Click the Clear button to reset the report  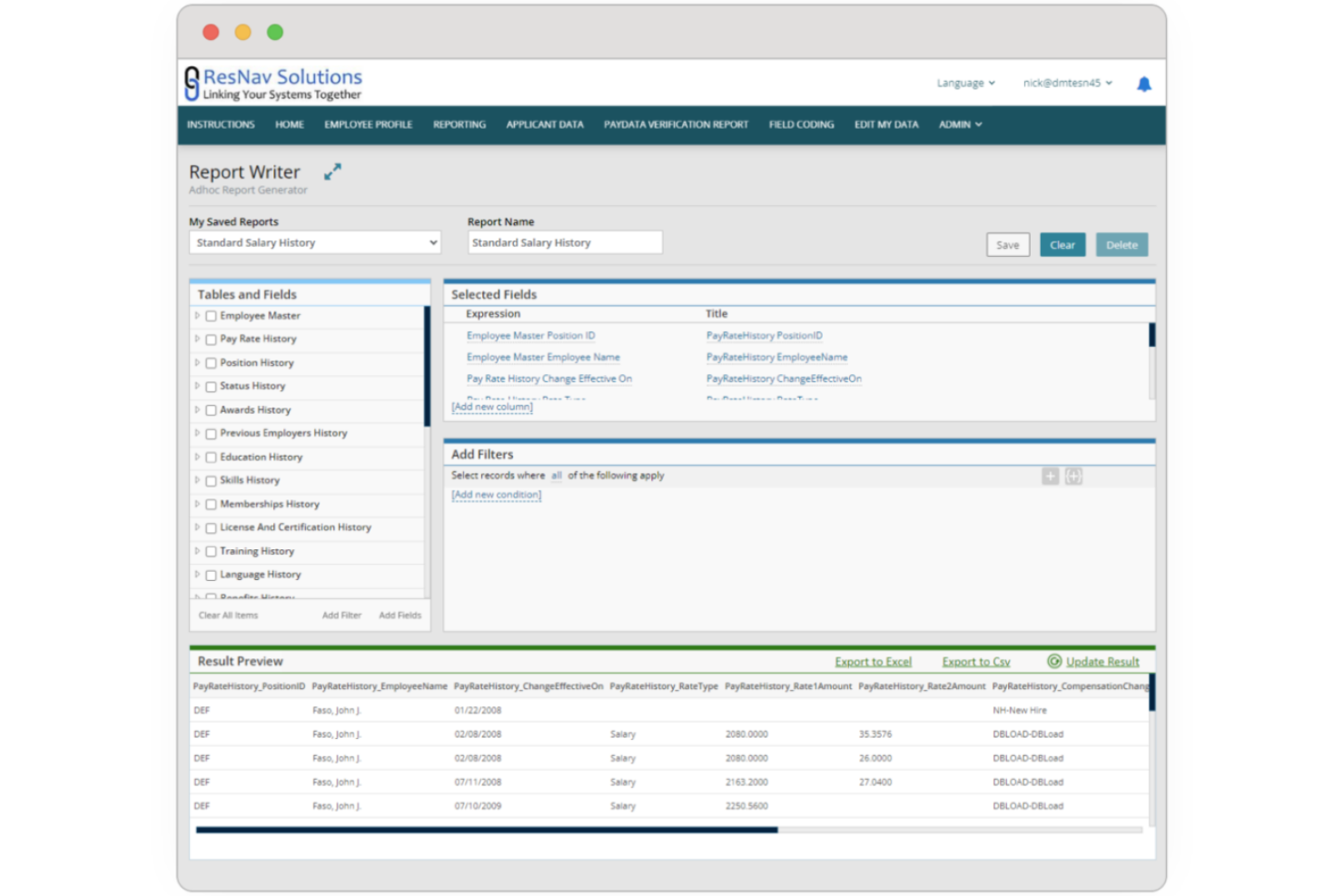coord(1062,244)
